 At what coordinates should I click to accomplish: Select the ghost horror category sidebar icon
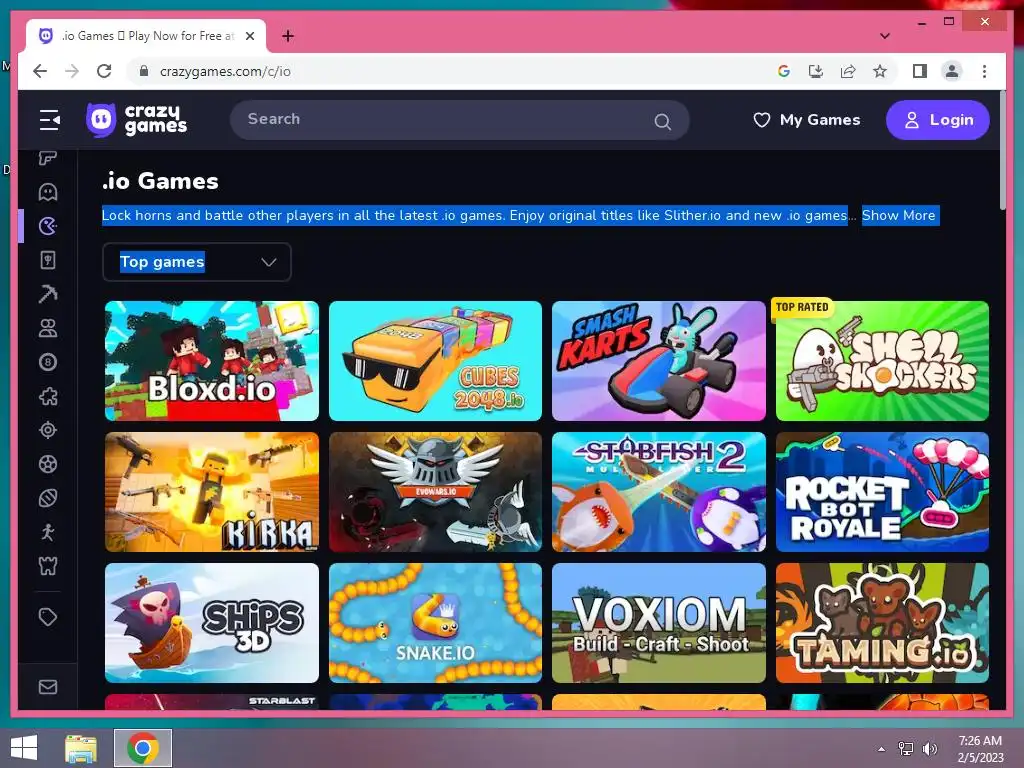48,192
